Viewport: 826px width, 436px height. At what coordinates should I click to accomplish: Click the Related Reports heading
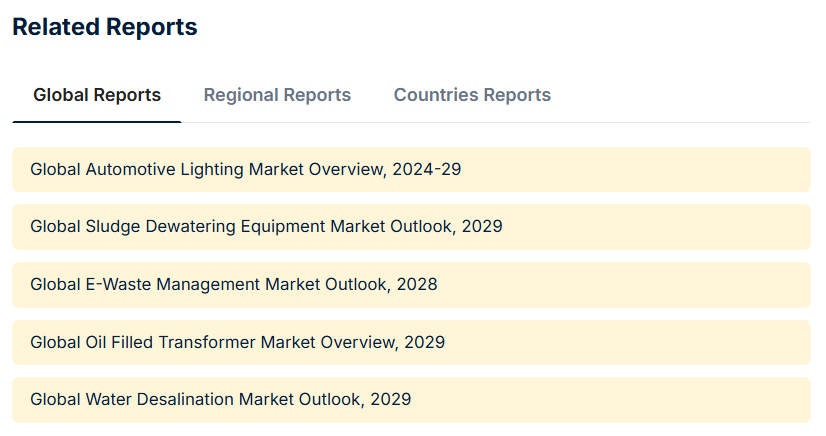pos(105,28)
